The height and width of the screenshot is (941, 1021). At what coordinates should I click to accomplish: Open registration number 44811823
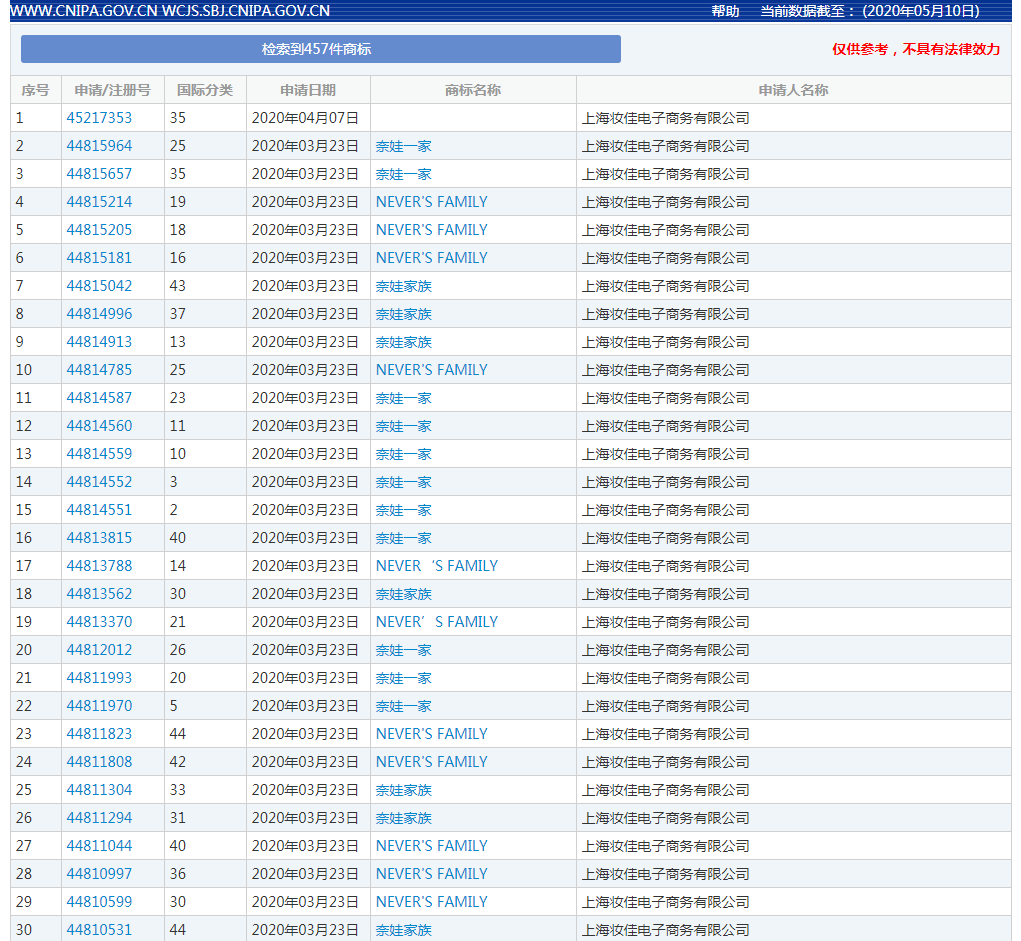[x=99, y=734]
